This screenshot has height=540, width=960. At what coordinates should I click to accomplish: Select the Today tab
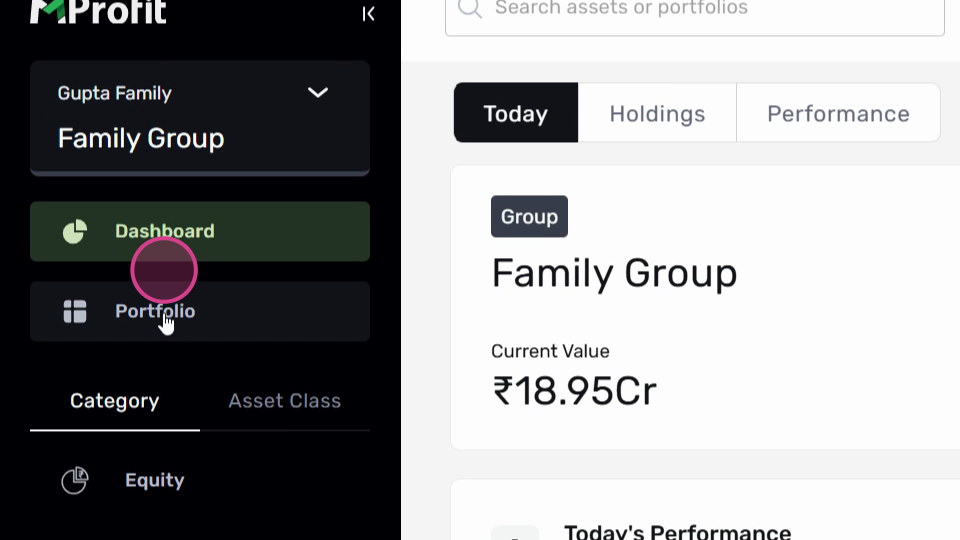[516, 113]
